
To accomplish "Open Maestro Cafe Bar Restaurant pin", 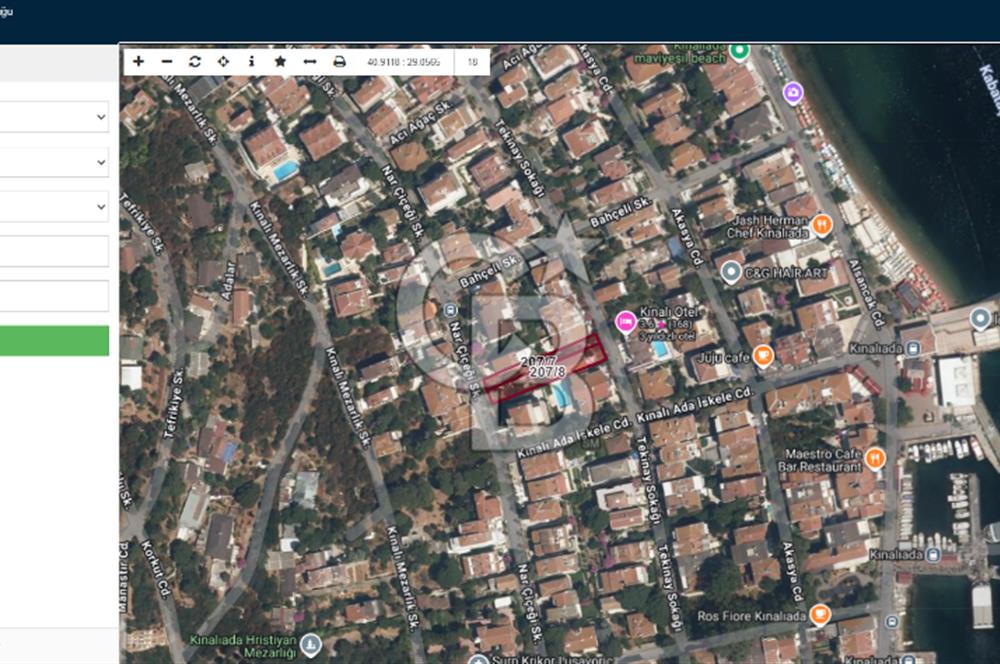I will (874, 459).
